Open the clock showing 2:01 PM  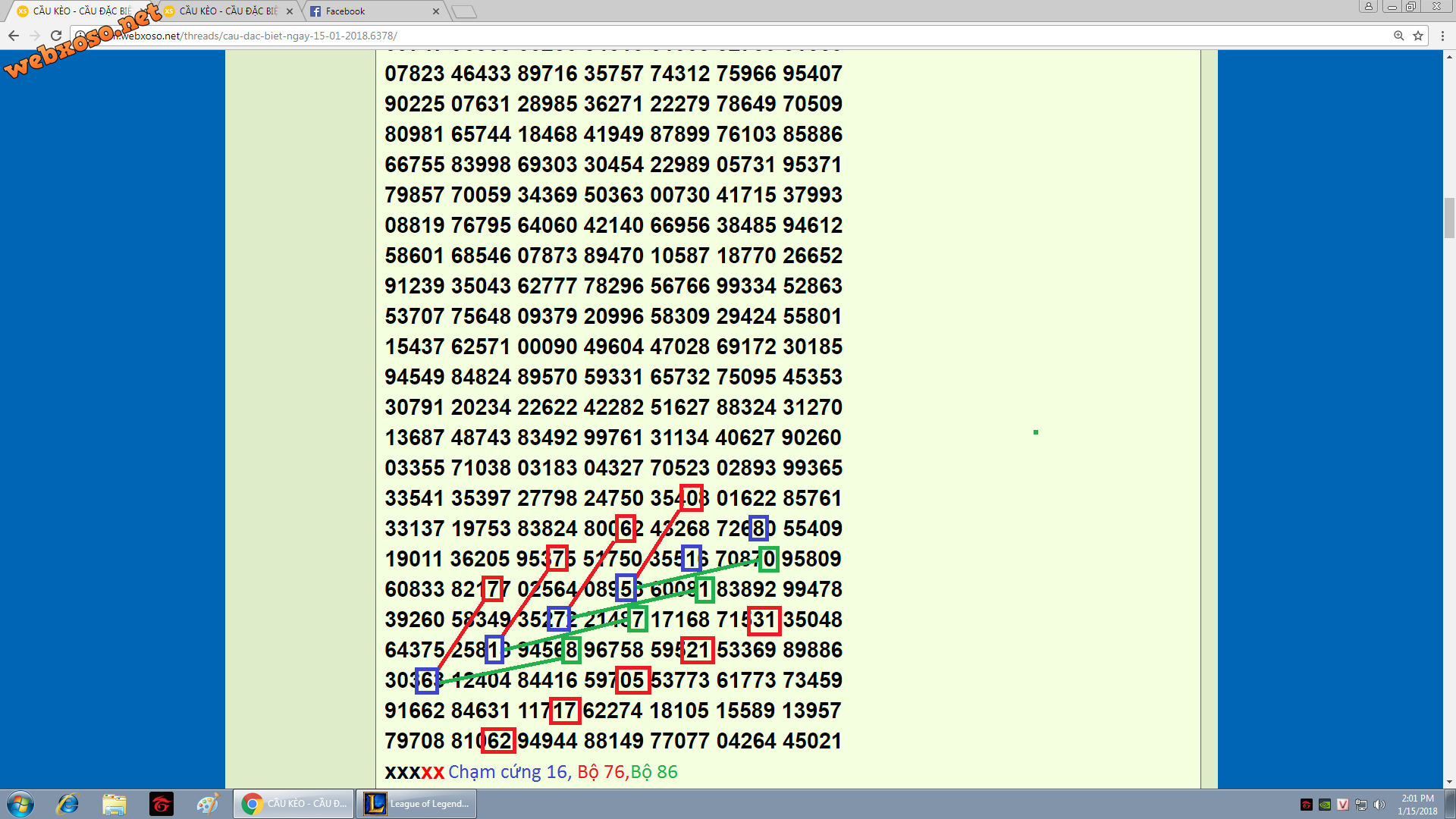coord(1417,805)
